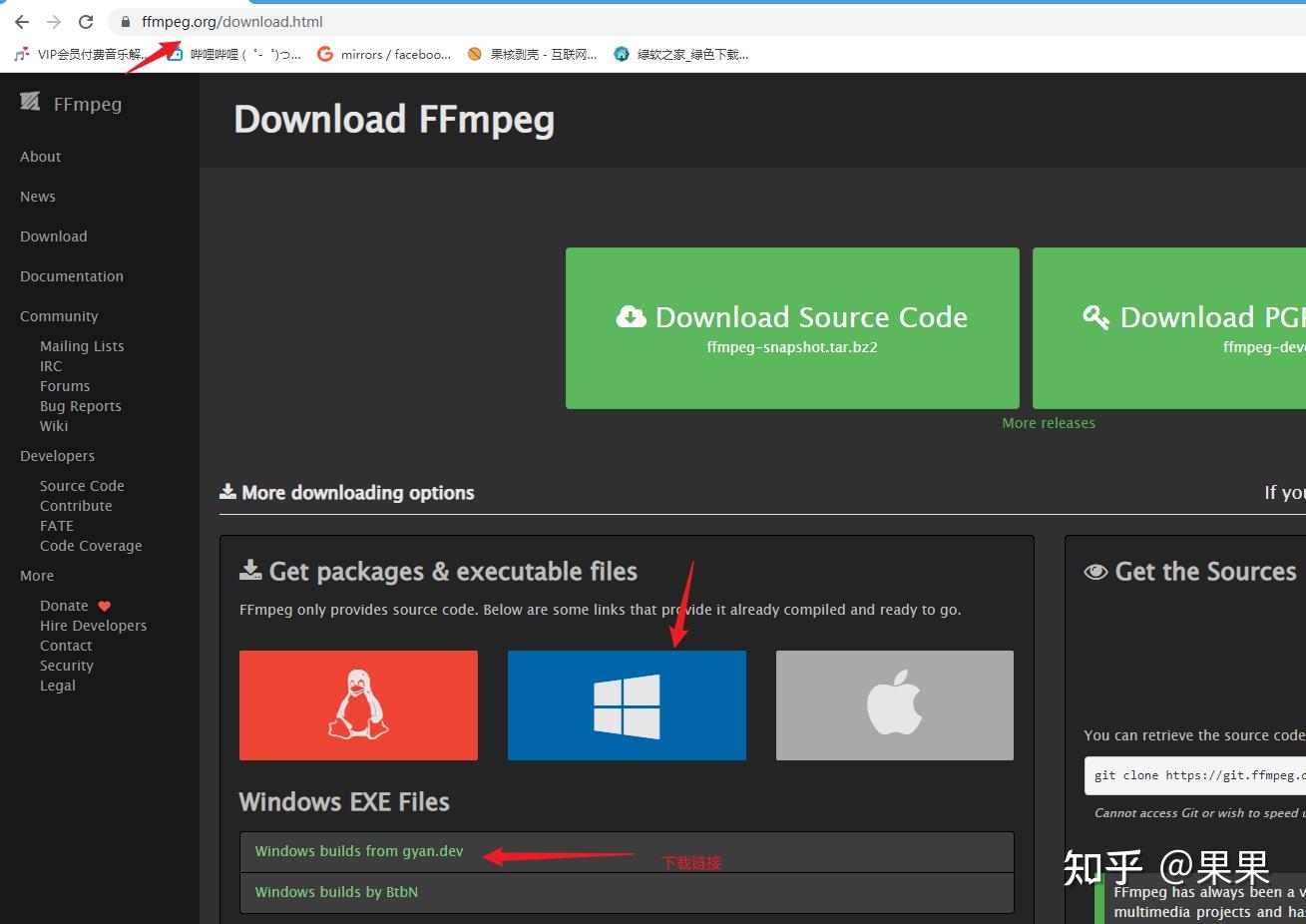
Task: Click the browser forward arrow
Action: [x=54, y=22]
